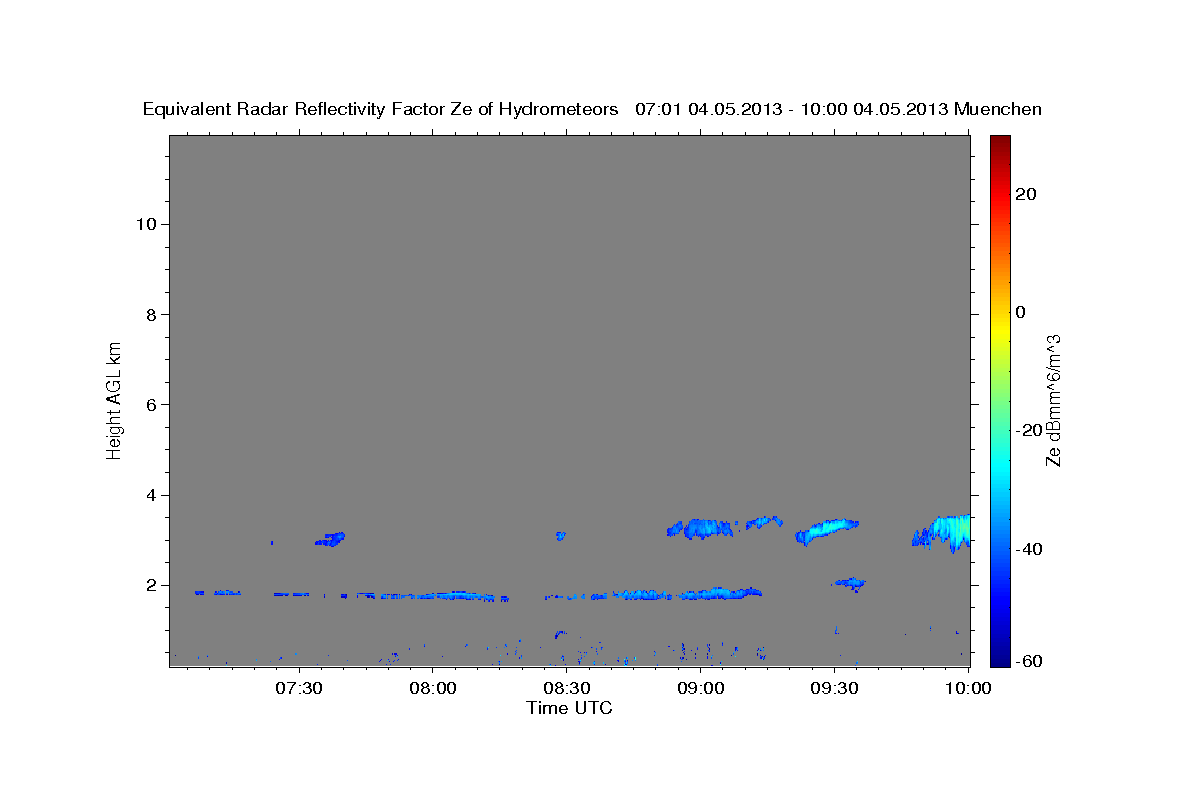Click the colorbar label '0'

click(x=1021, y=312)
